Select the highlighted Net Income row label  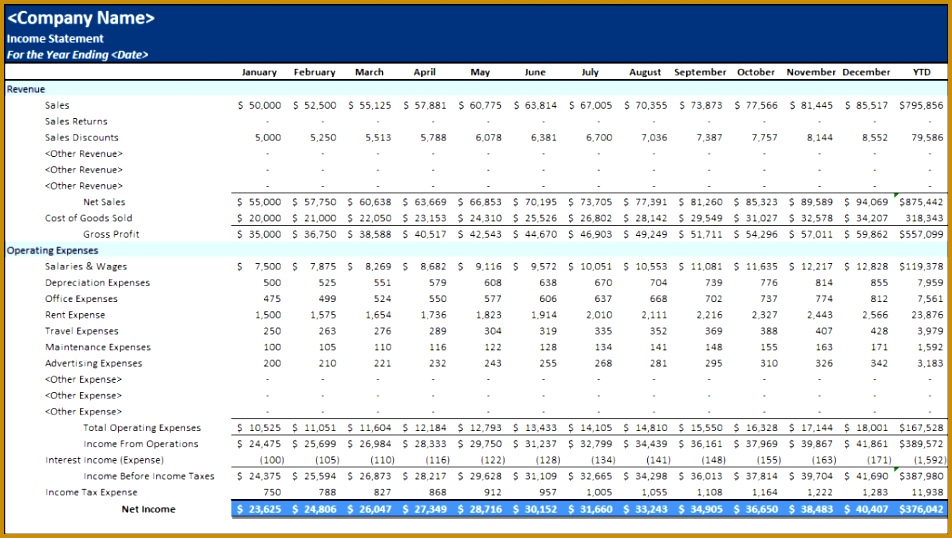[x=148, y=509]
